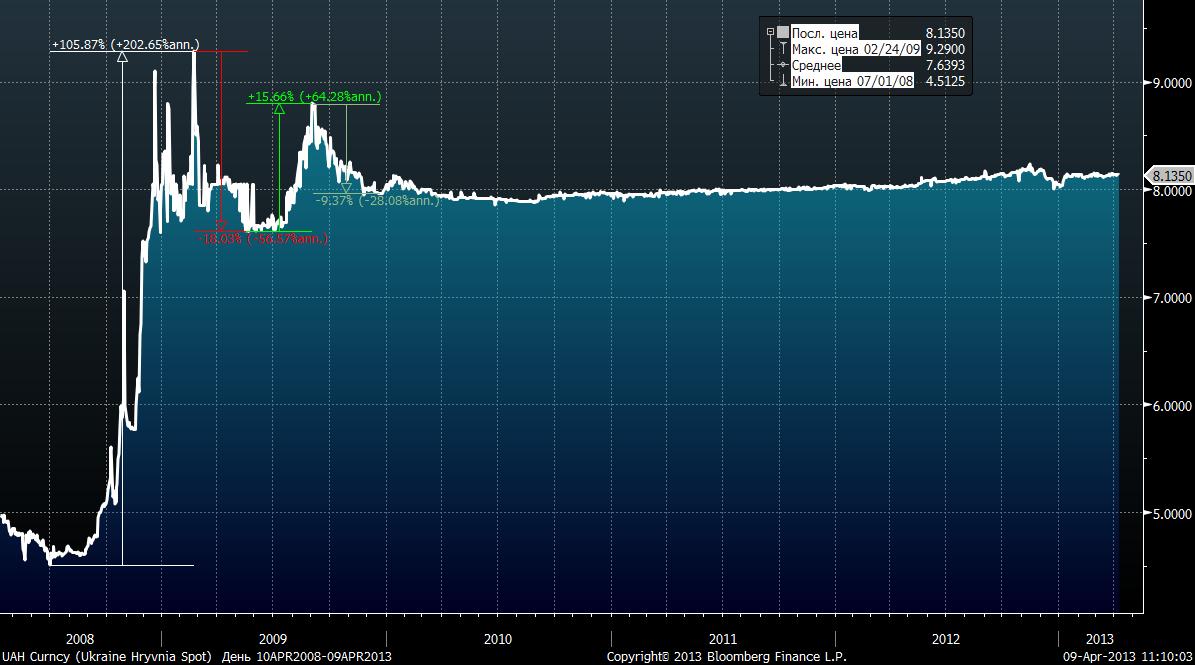Image resolution: width=1195 pixels, height=665 pixels.
Task: Click the 8.1350 last price tag on axis
Action: [x=1170, y=176]
